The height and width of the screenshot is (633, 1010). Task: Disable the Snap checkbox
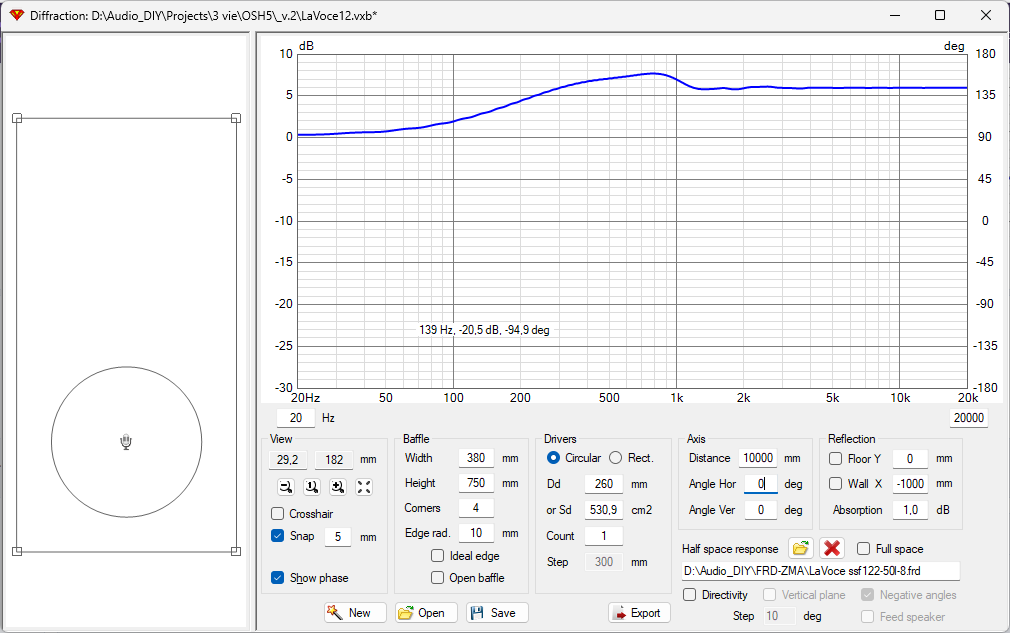point(278,536)
